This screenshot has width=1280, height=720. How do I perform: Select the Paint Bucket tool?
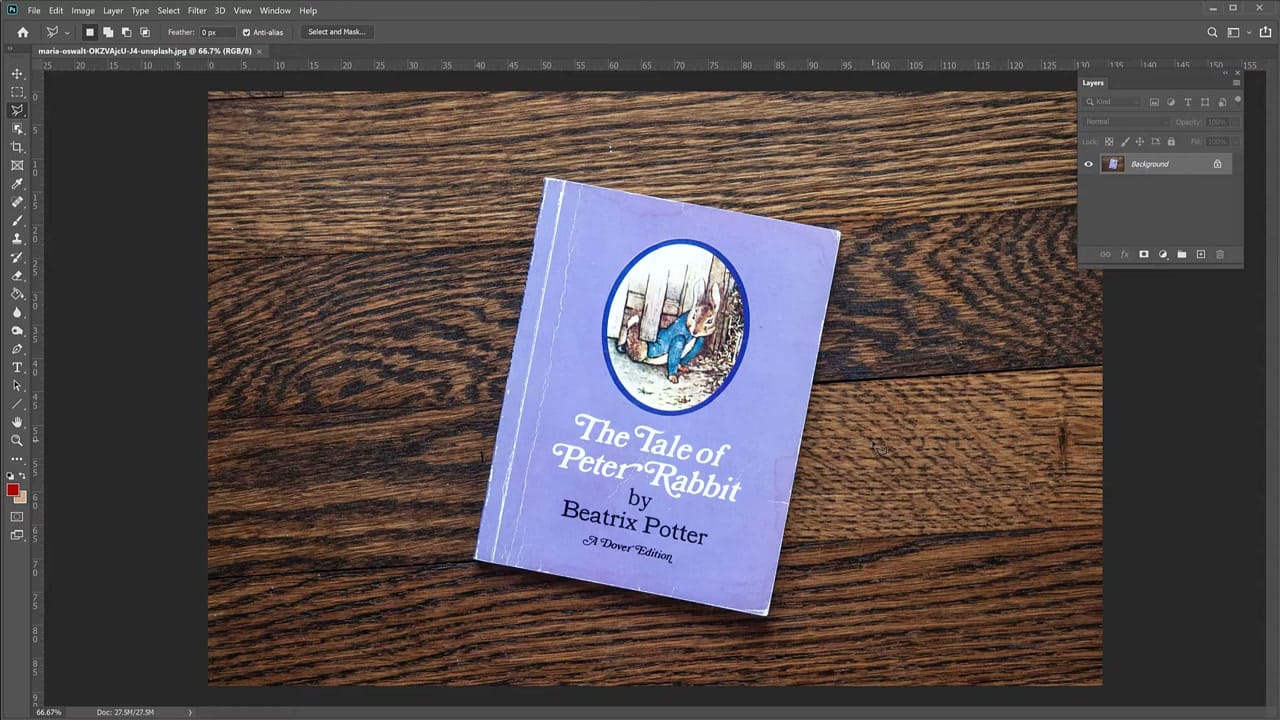pos(17,294)
